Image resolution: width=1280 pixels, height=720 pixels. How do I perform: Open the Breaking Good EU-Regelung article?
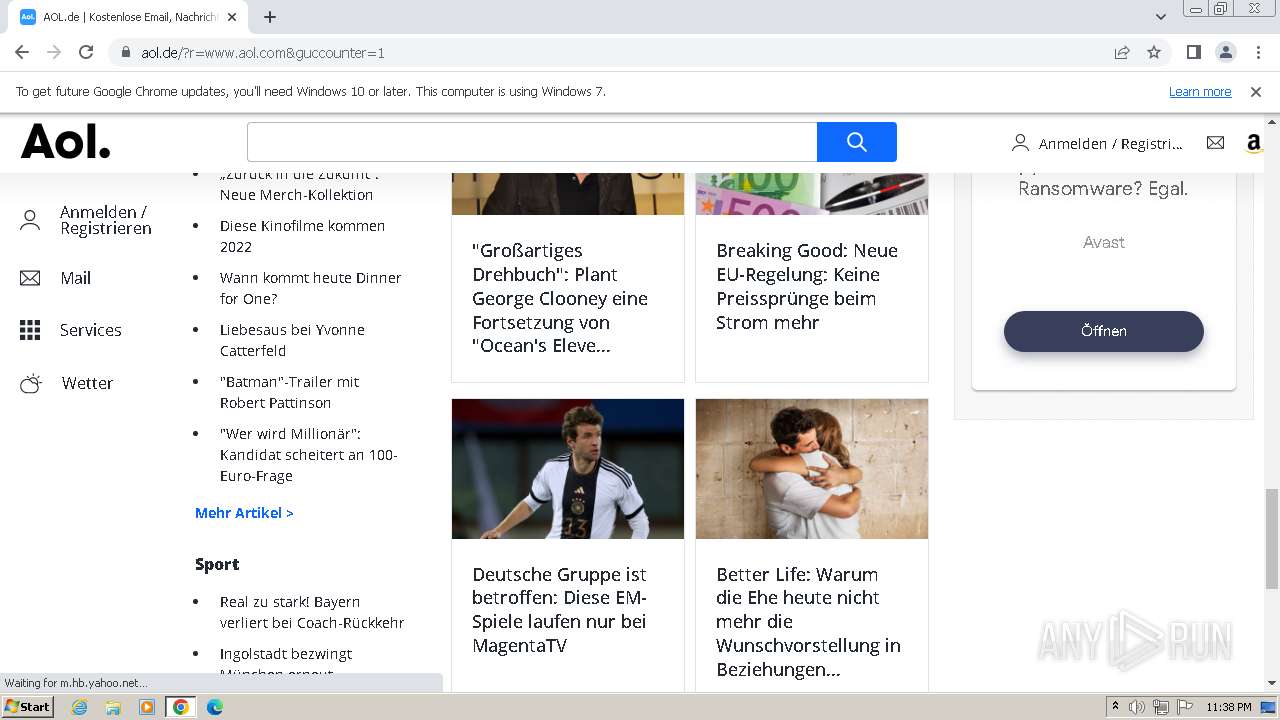pos(807,286)
